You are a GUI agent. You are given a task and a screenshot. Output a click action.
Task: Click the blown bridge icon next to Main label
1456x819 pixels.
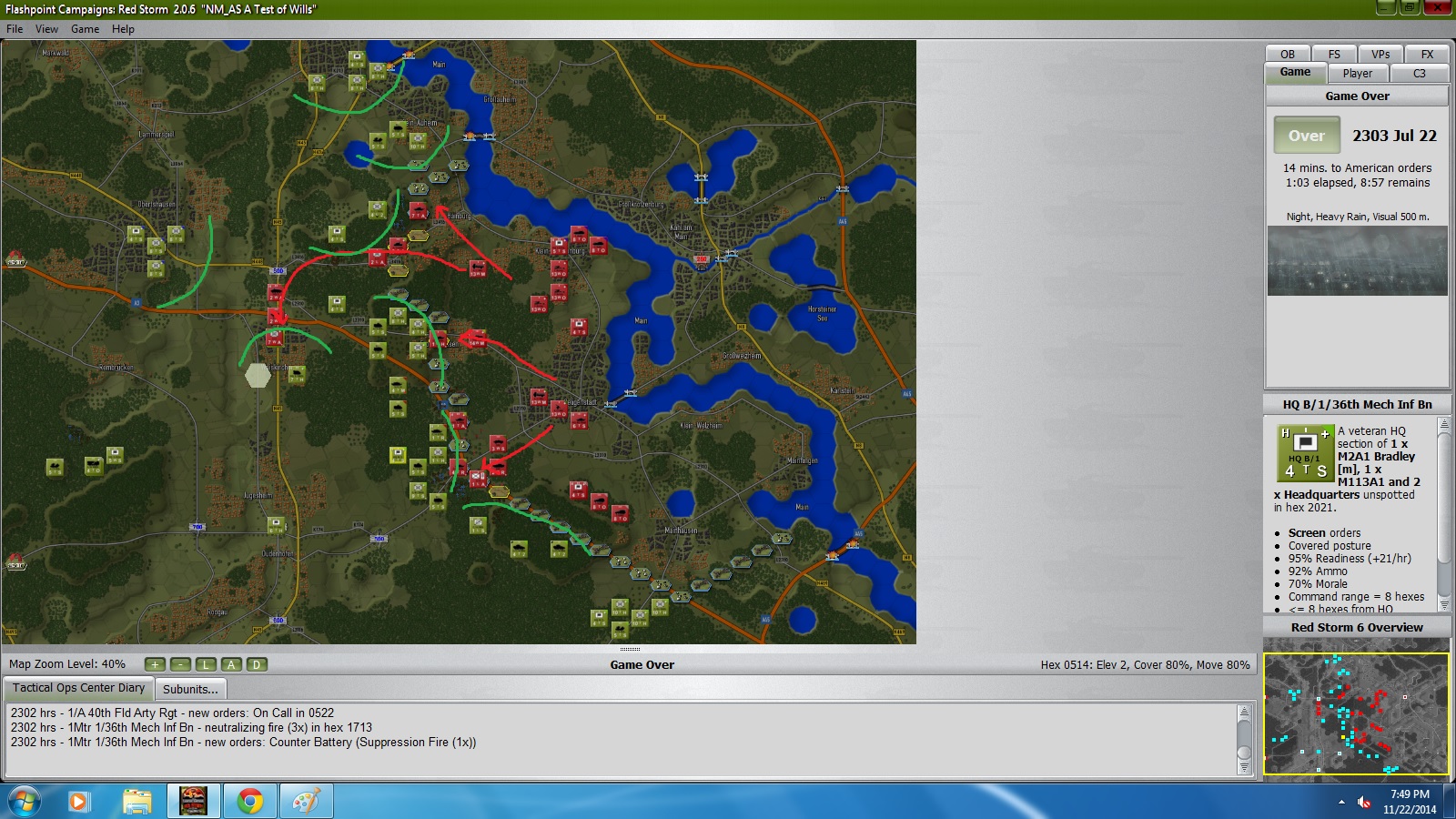point(409,56)
